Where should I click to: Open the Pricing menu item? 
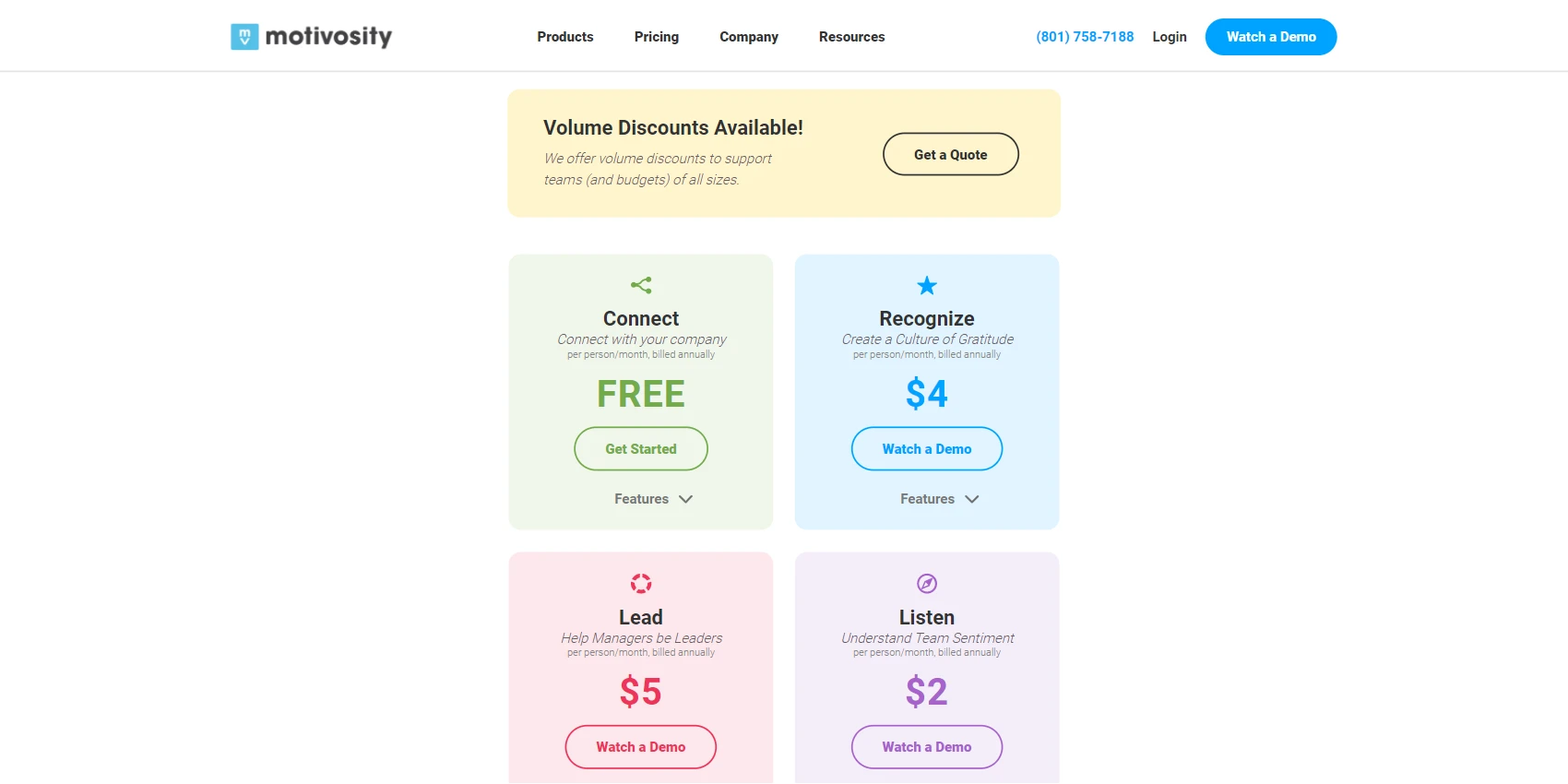tap(657, 37)
